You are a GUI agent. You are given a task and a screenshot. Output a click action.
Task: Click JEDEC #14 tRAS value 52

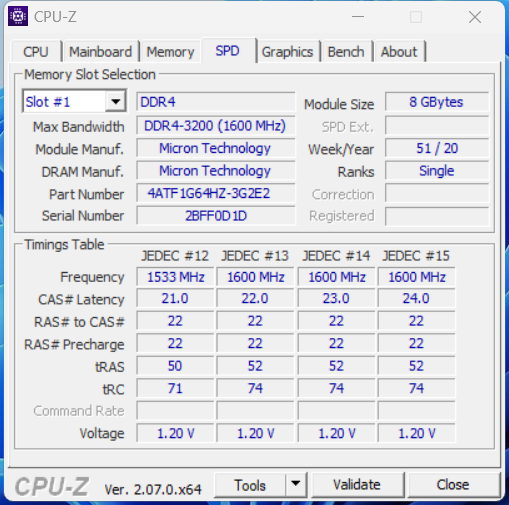tap(336, 366)
